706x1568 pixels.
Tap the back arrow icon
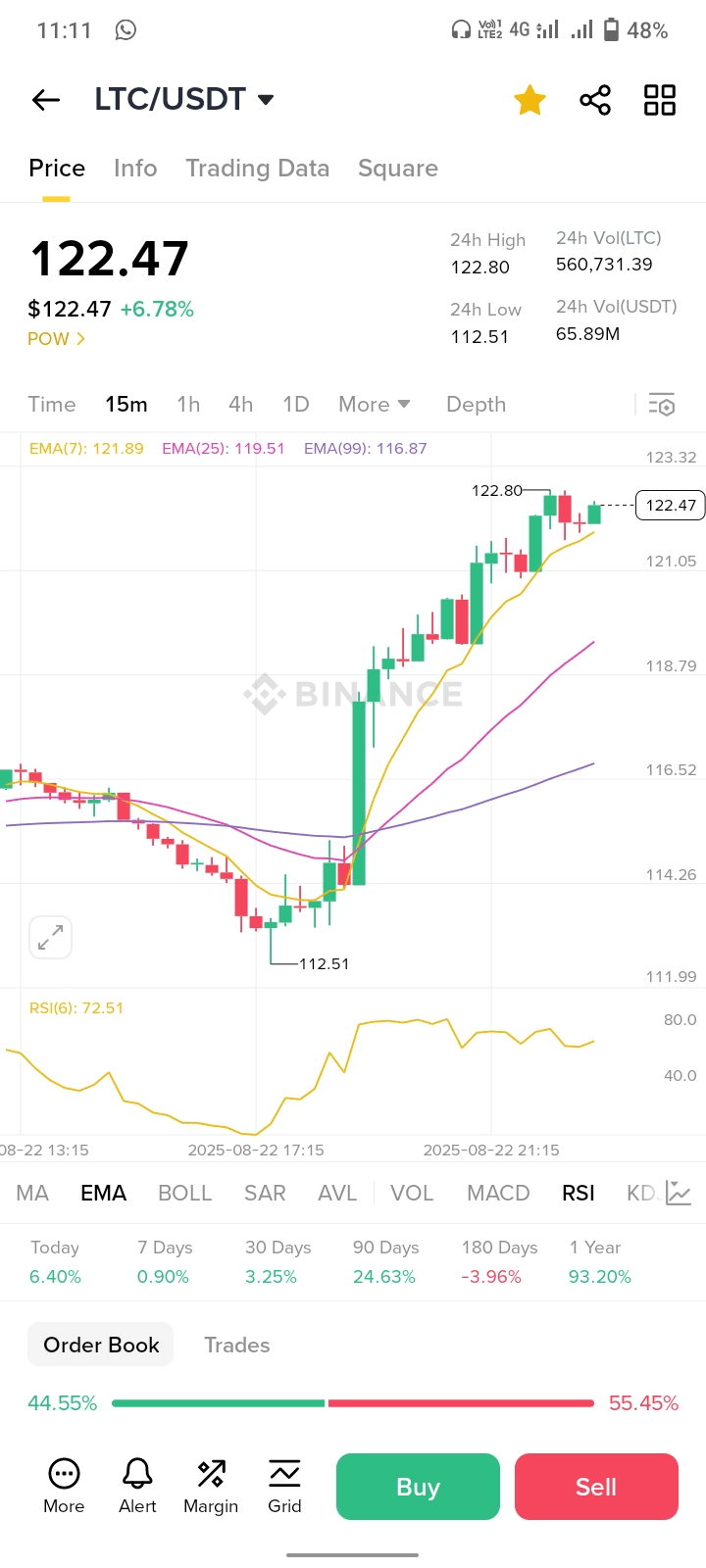[46, 100]
